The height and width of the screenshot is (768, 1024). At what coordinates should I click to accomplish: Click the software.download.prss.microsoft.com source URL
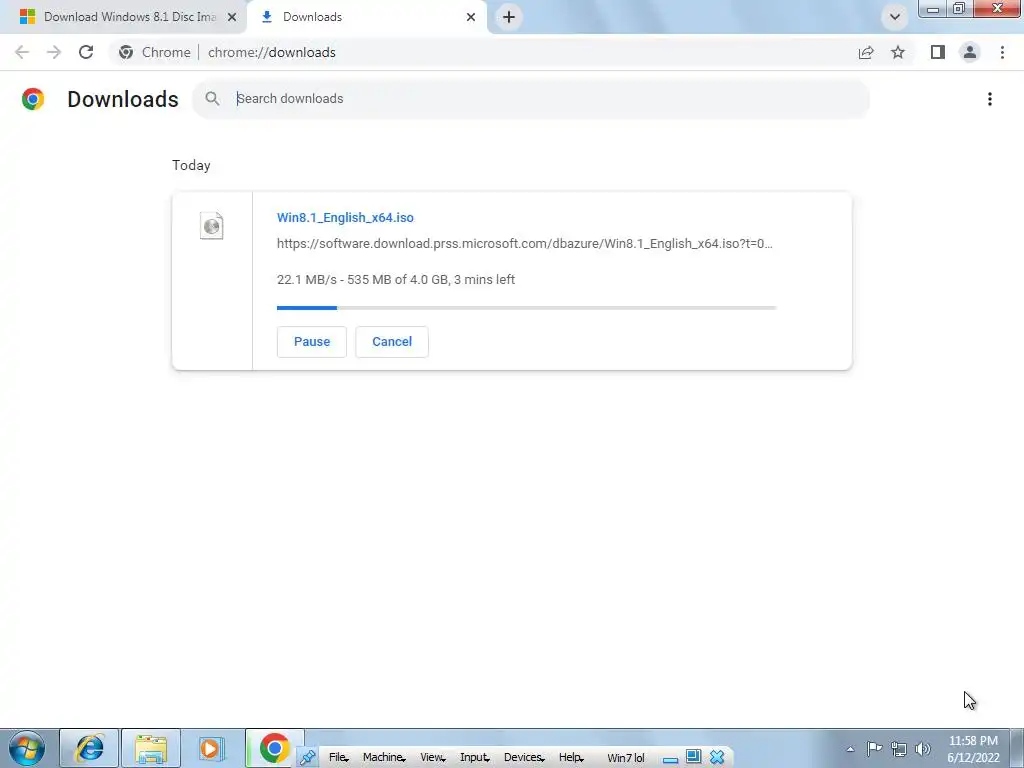524,244
